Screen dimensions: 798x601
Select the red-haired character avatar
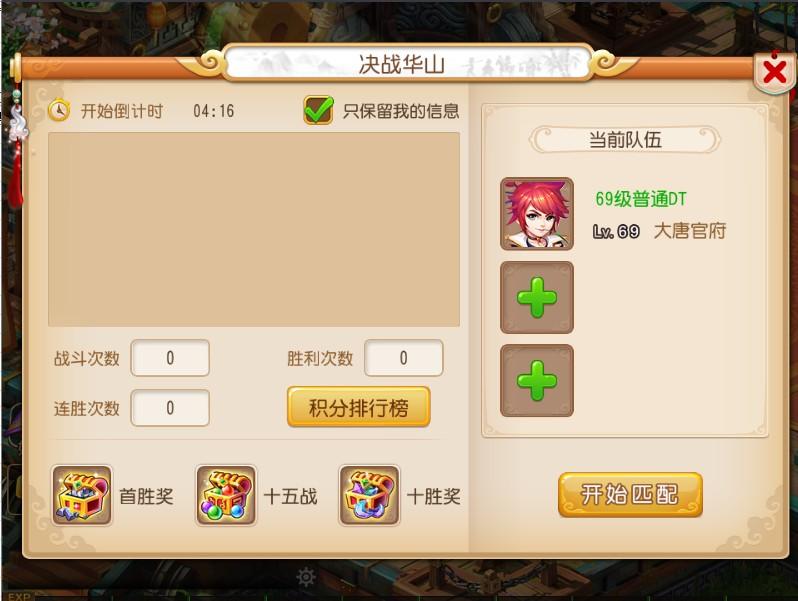(x=537, y=214)
